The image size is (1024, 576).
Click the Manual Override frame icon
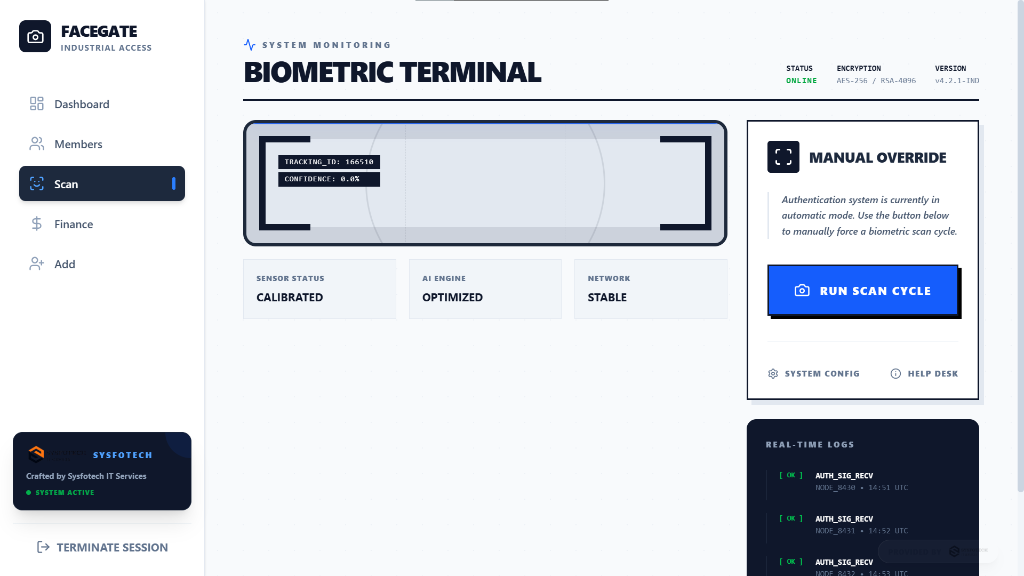[x=783, y=157]
